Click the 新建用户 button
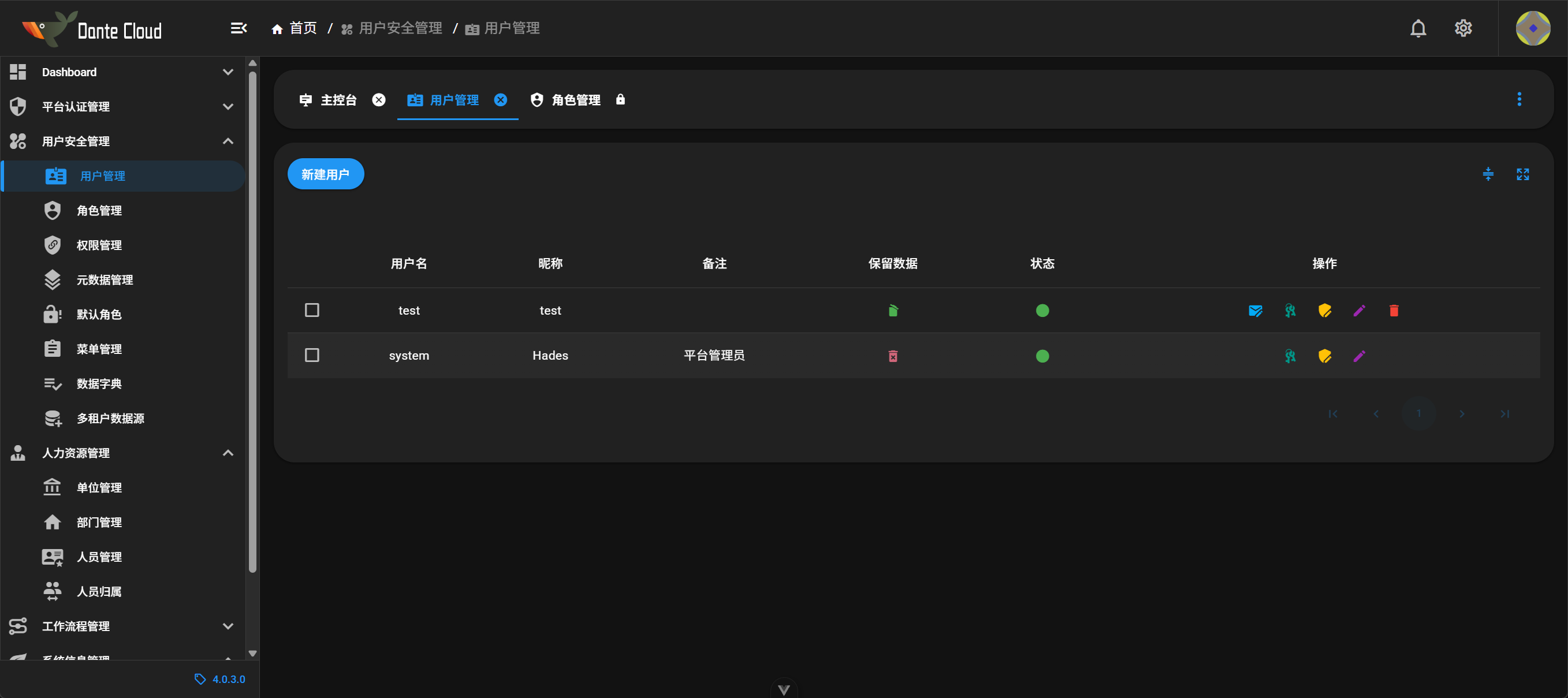Viewport: 1568px width, 698px height. 325,175
